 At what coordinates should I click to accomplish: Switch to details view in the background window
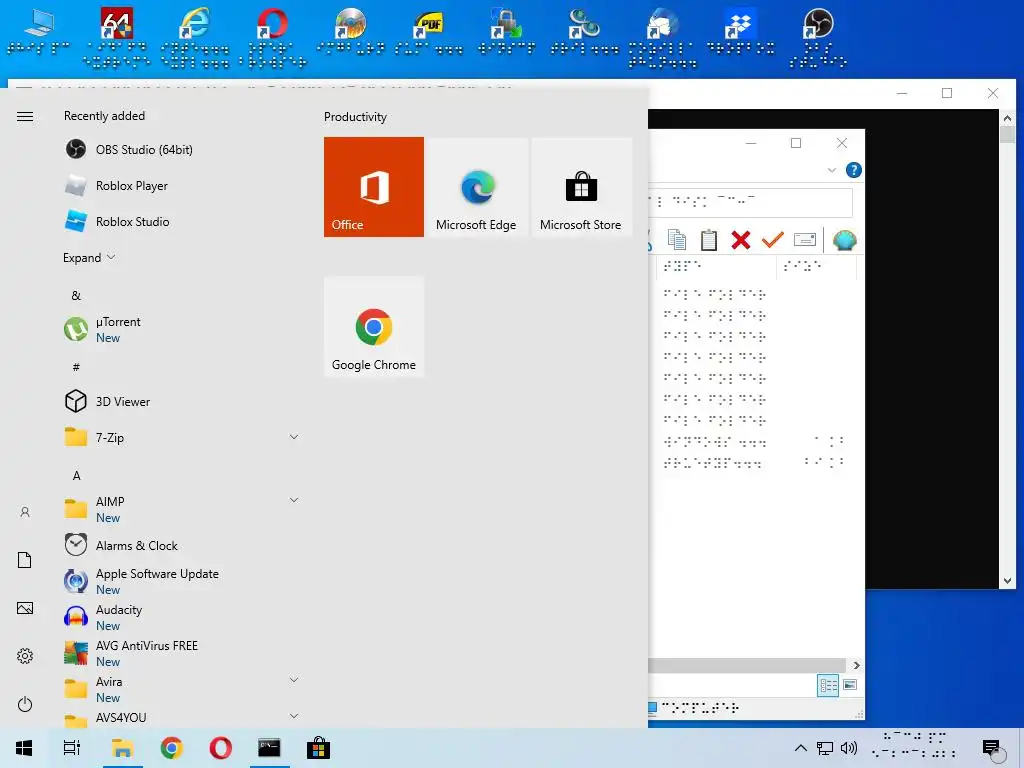[x=828, y=685]
